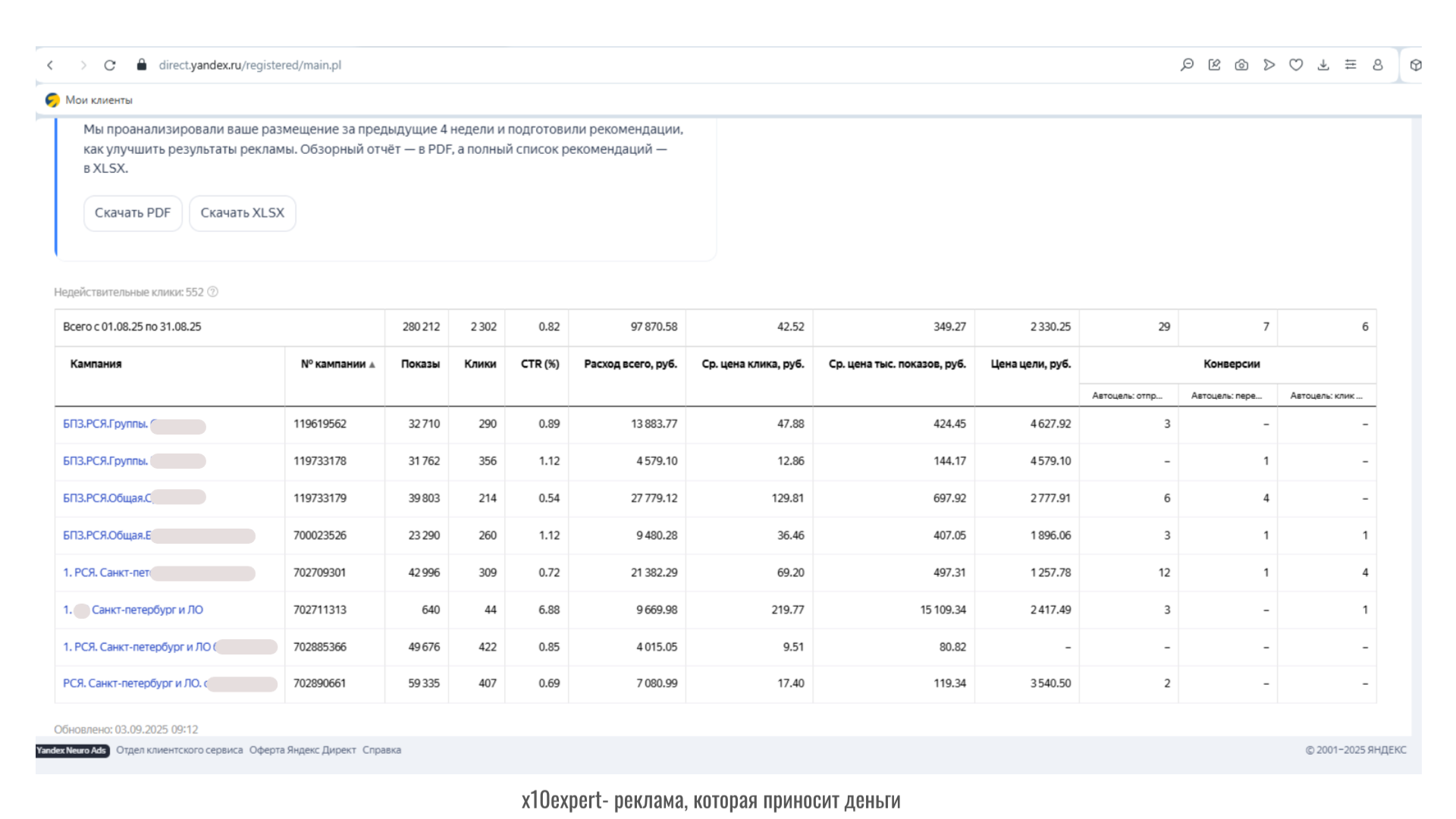The height and width of the screenshot is (819, 1456).
Task: Click the impressions value 59 335
Action: 424,683
